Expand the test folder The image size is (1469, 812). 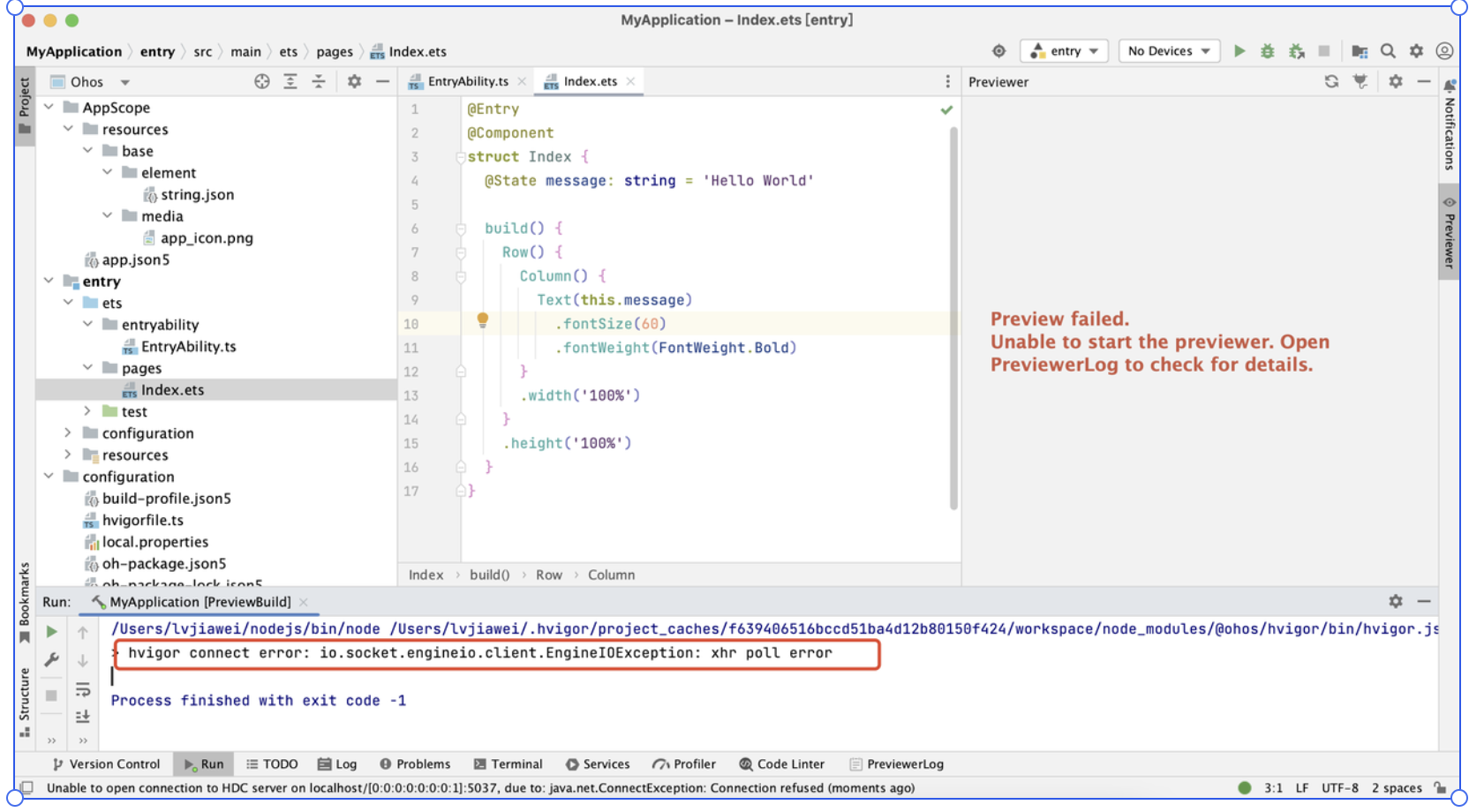pos(88,411)
